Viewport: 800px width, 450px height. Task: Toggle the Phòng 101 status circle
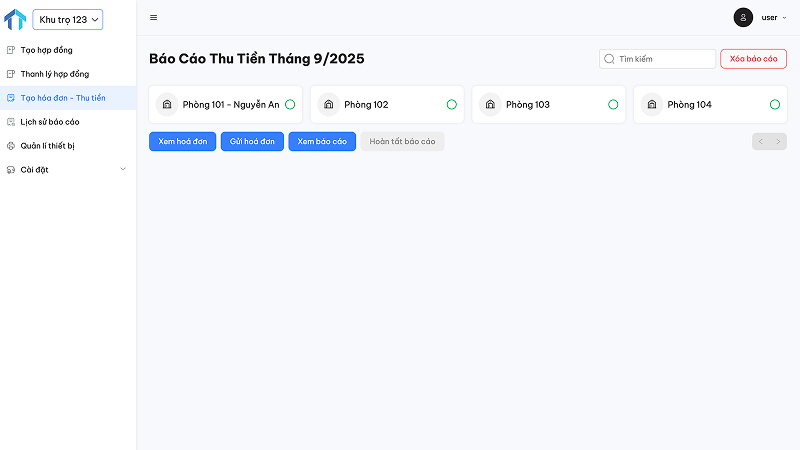click(x=290, y=105)
